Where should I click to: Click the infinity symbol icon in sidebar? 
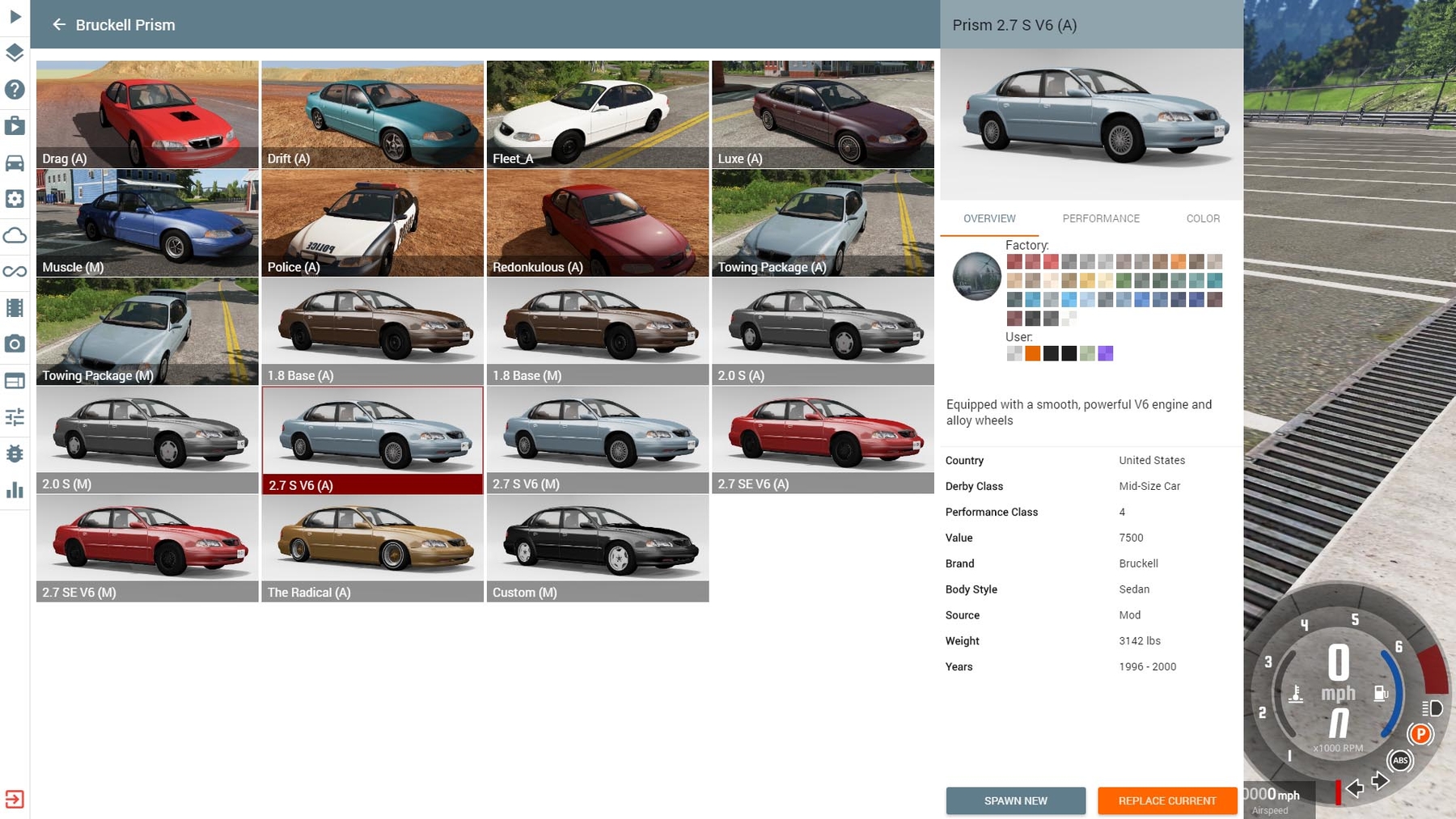(x=15, y=272)
